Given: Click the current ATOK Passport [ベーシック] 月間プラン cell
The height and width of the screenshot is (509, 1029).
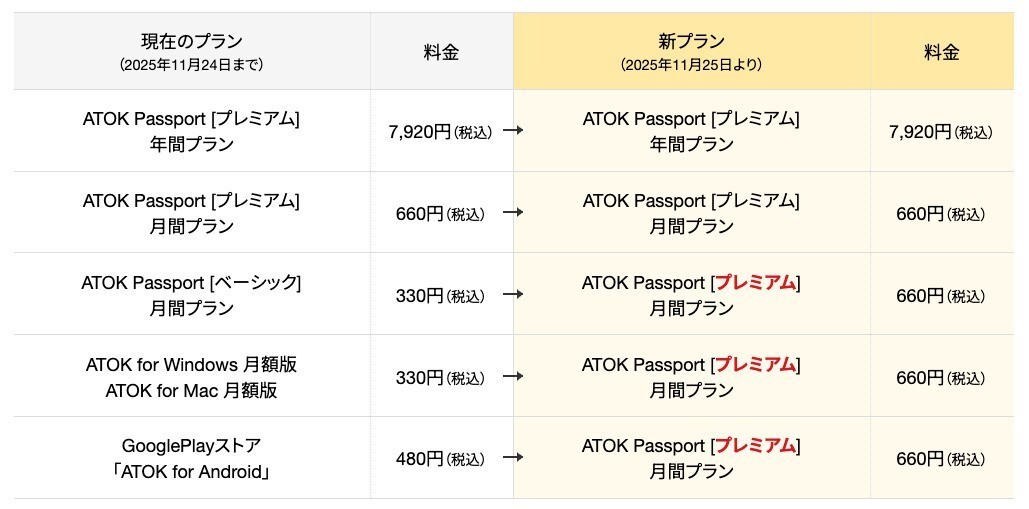Looking at the screenshot, I should [191, 295].
